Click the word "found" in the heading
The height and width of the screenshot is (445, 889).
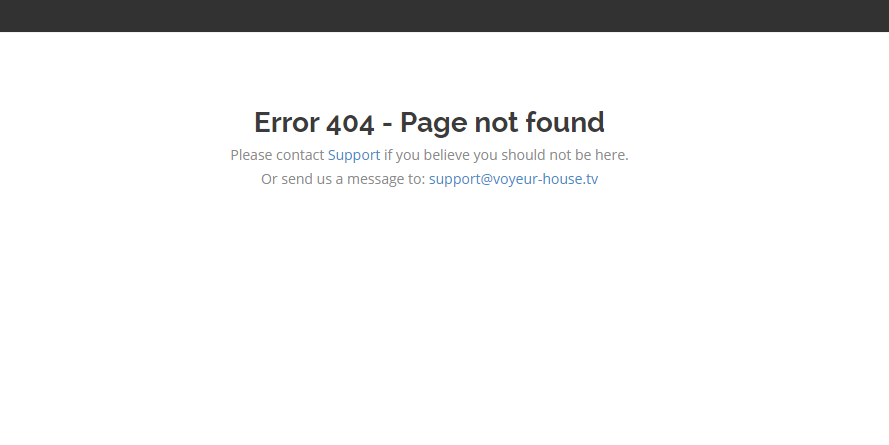point(565,122)
